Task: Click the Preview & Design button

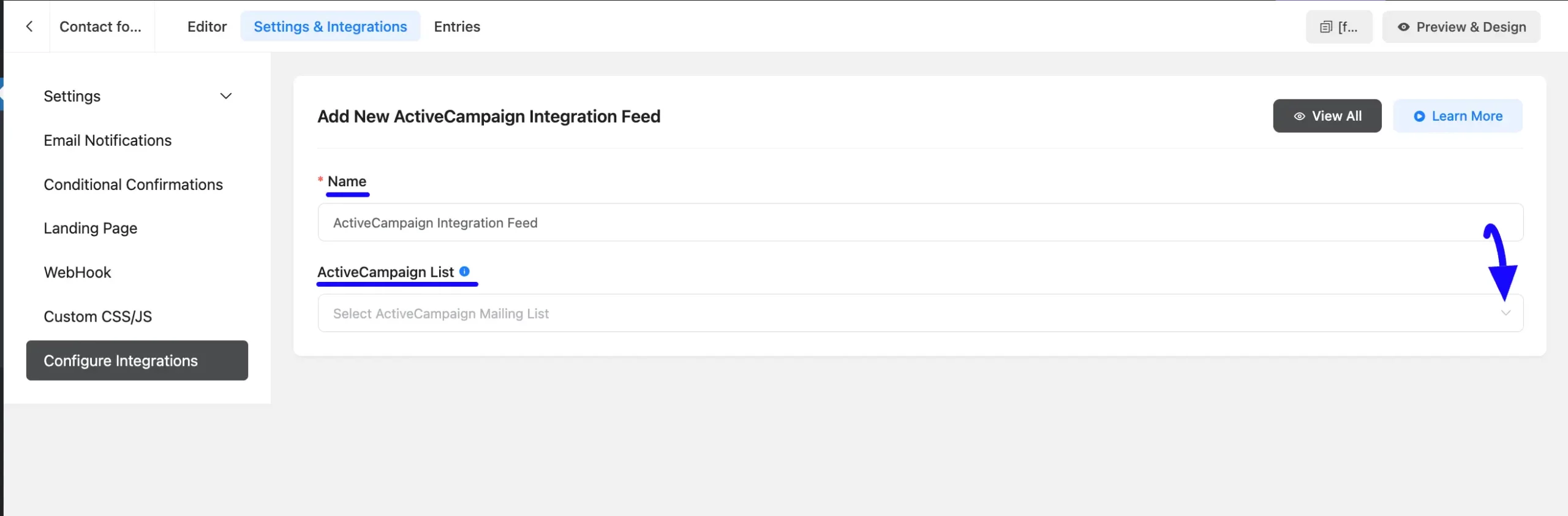Action: coord(1461,27)
